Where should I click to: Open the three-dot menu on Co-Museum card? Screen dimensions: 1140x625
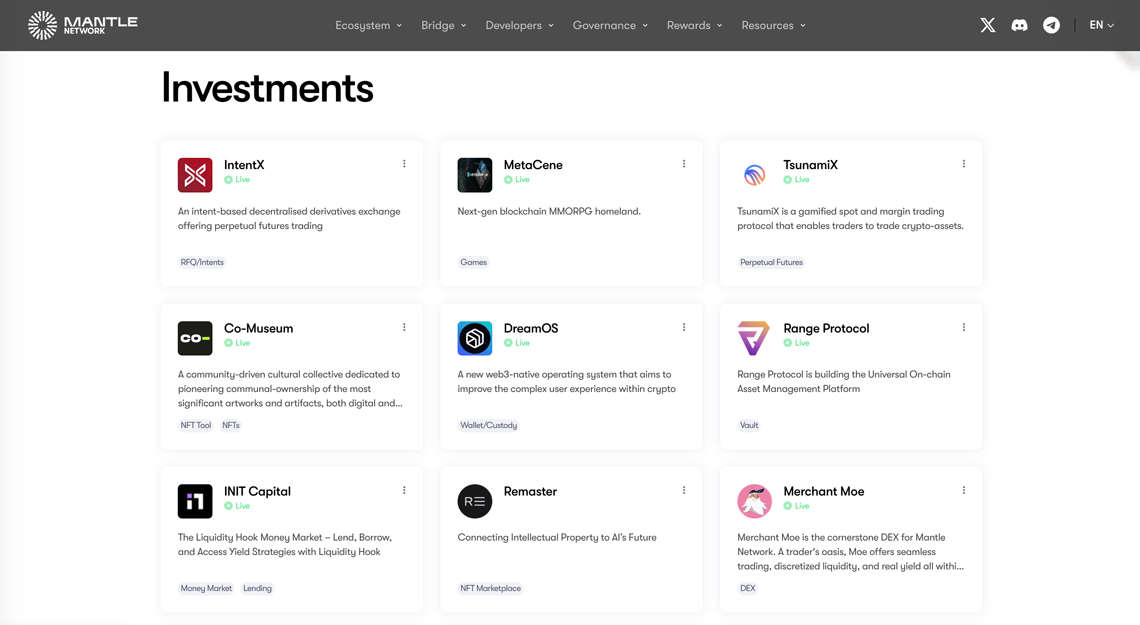(404, 327)
